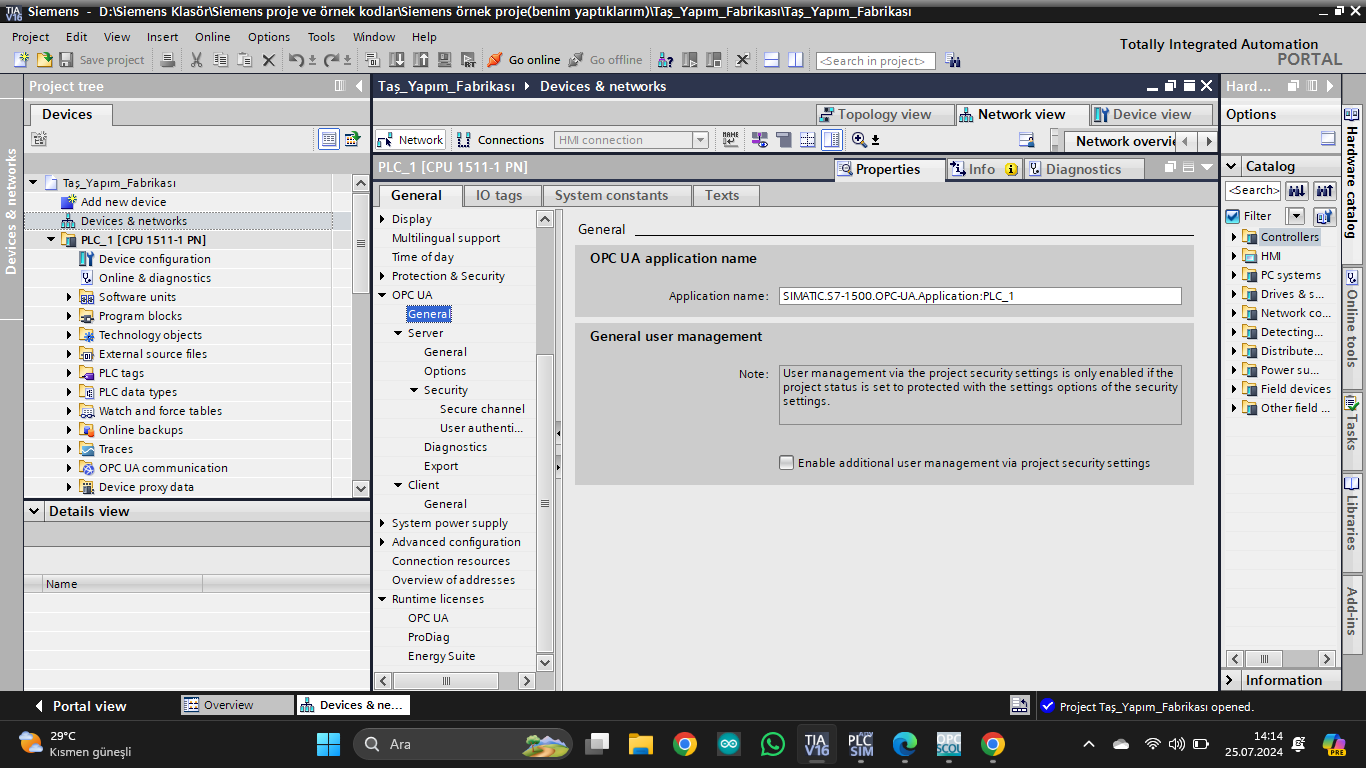Toggle the catalog Filter checkbox

click(x=1233, y=216)
